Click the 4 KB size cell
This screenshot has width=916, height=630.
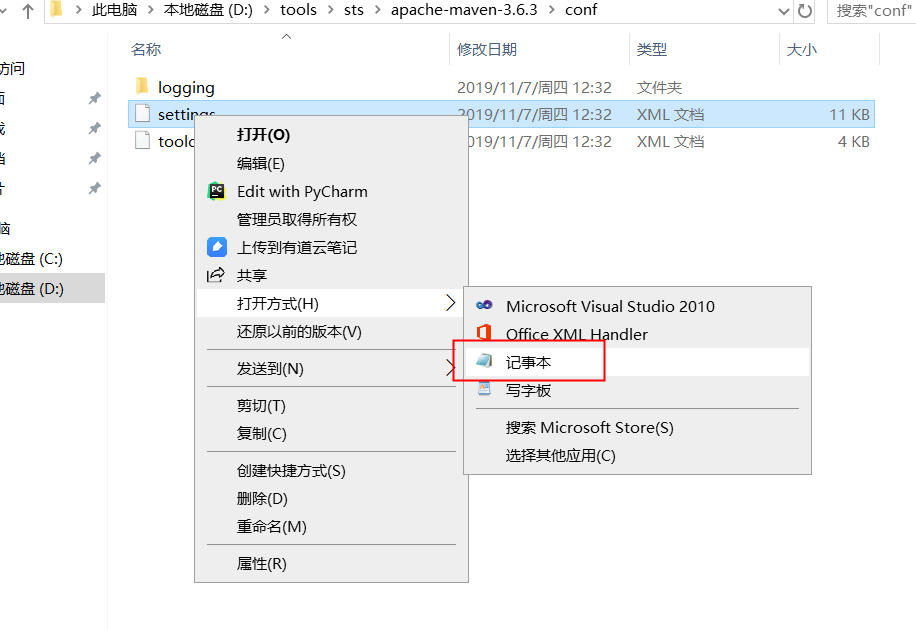click(853, 141)
